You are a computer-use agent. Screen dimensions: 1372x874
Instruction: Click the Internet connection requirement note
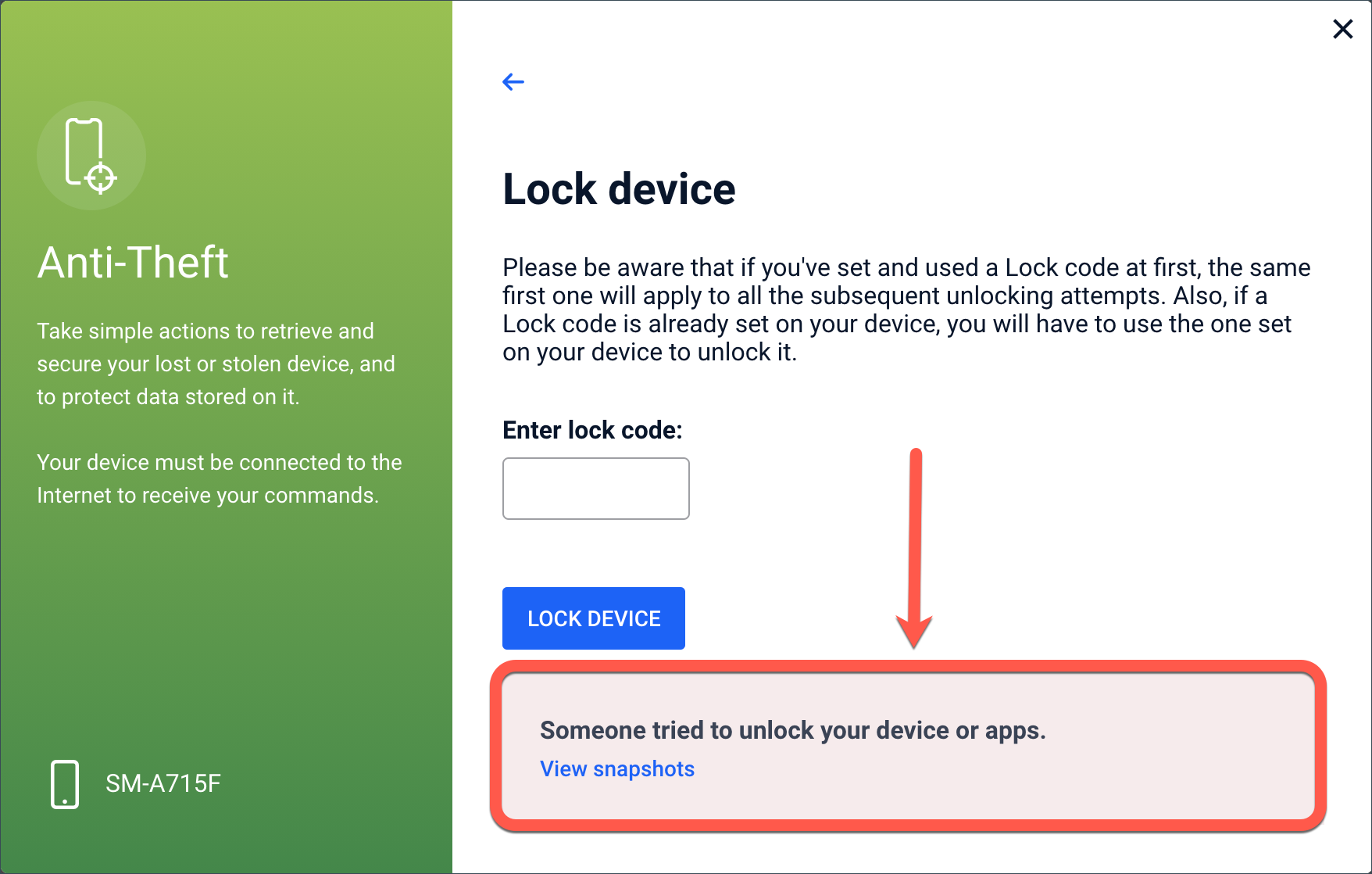click(220, 478)
